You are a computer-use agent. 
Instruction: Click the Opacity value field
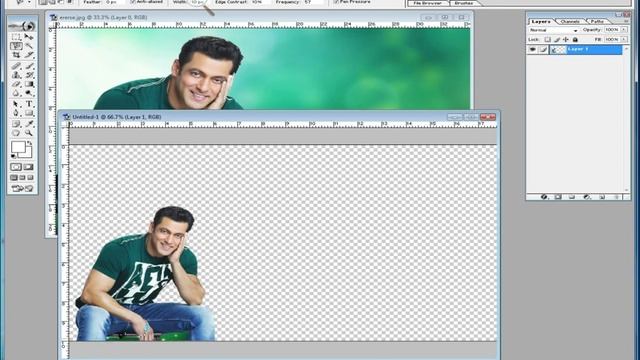pos(612,30)
